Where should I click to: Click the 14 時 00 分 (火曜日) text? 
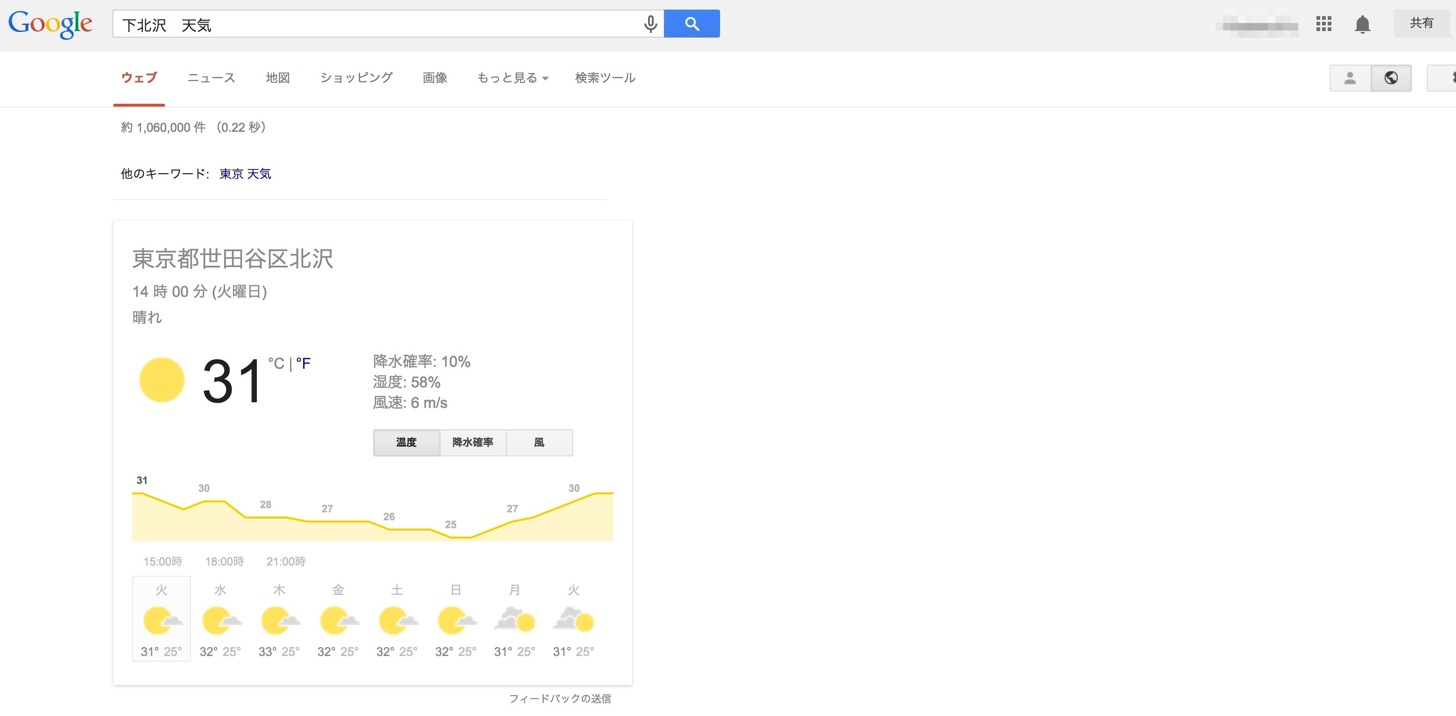click(200, 292)
